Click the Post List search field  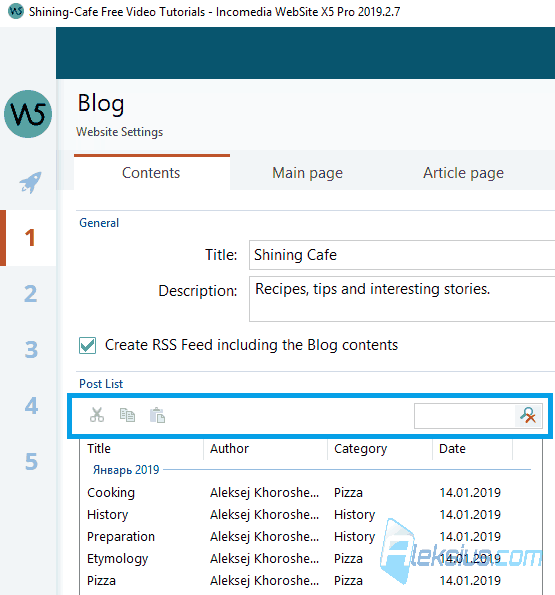[x=464, y=416]
